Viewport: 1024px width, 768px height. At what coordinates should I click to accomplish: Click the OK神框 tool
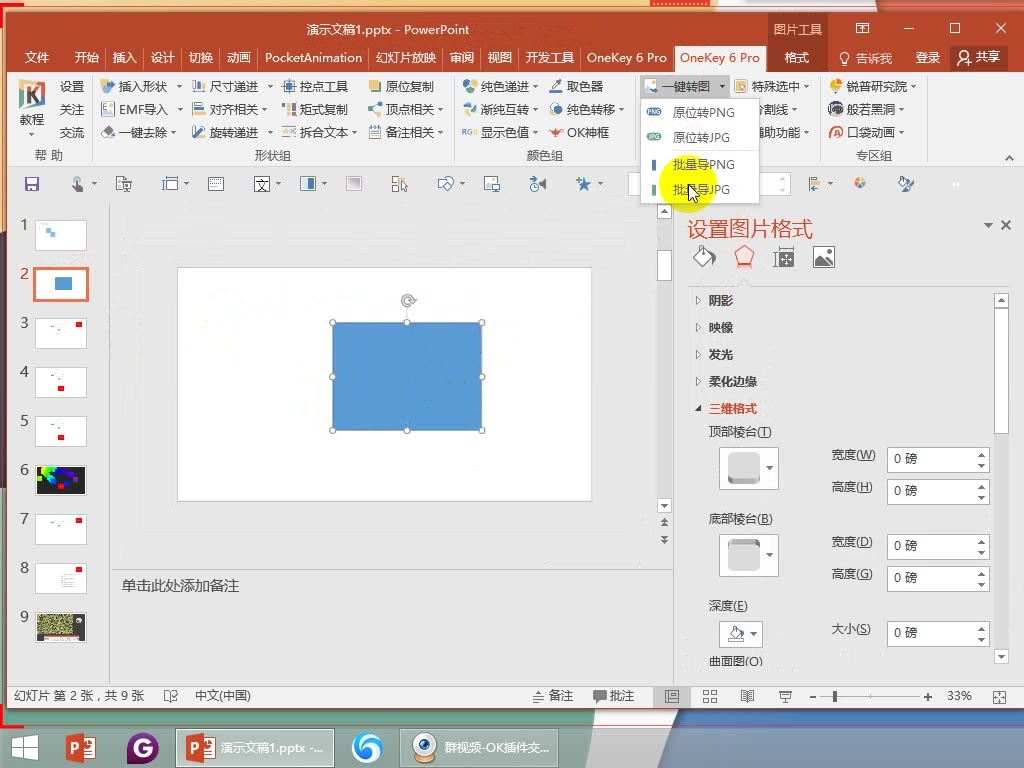579,133
